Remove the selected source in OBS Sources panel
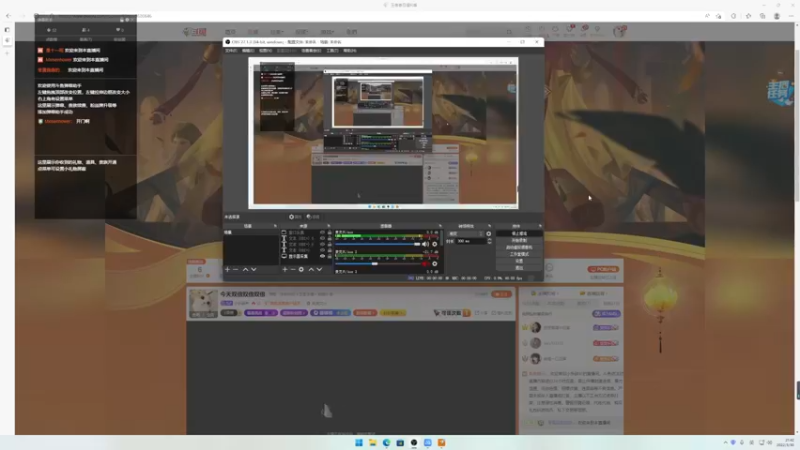800x450 pixels. tap(293, 269)
